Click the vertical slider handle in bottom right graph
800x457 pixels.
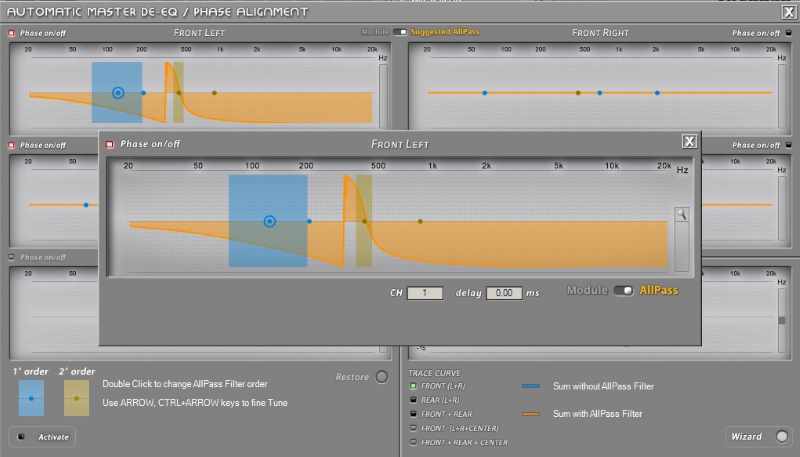pyautogui.click(x=782, y=320)
